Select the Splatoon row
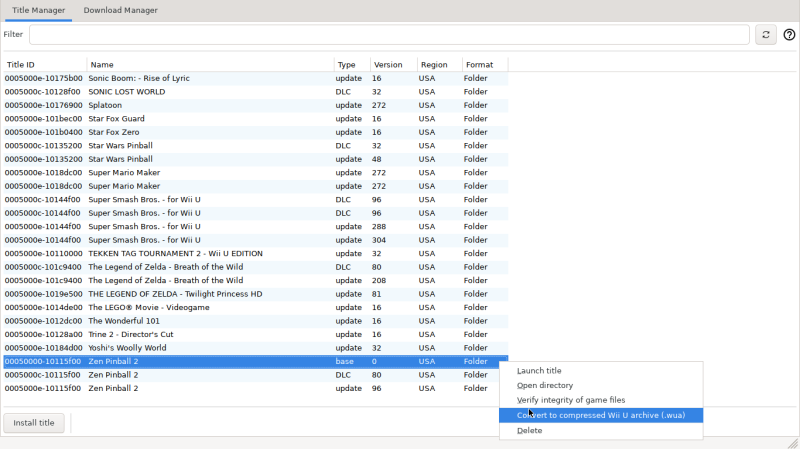 tap(256, 105)
